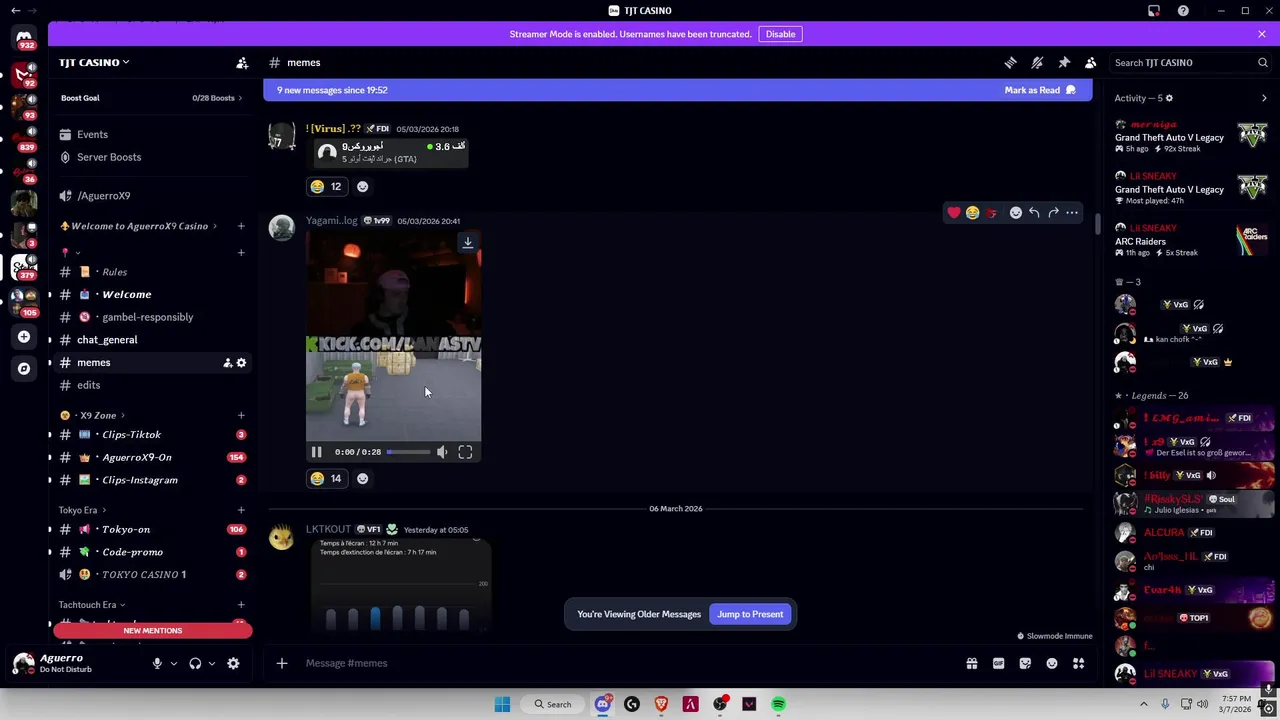Add channel in the X9 Zone category

point(241,415)
